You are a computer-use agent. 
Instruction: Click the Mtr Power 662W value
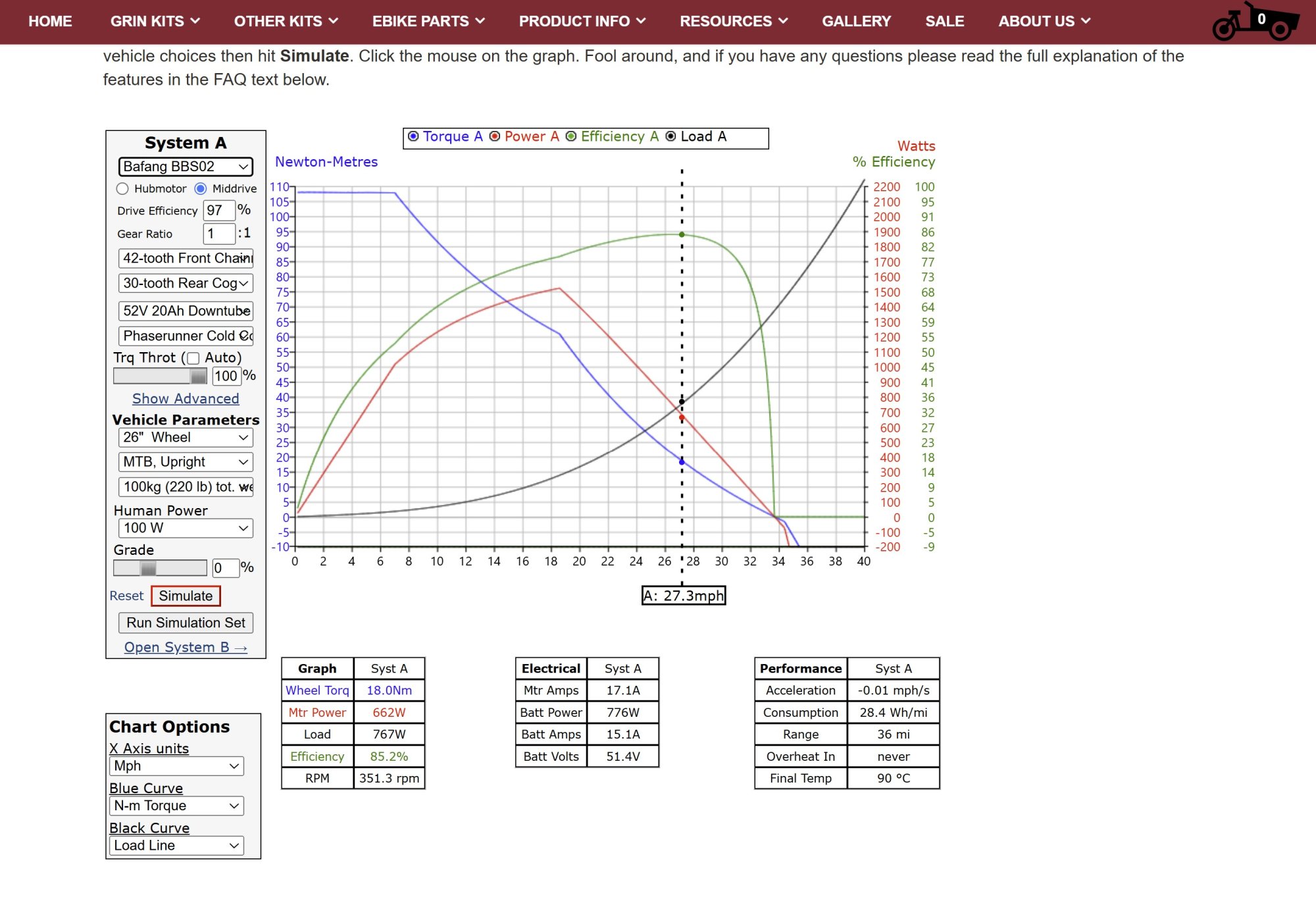(389, 713)
